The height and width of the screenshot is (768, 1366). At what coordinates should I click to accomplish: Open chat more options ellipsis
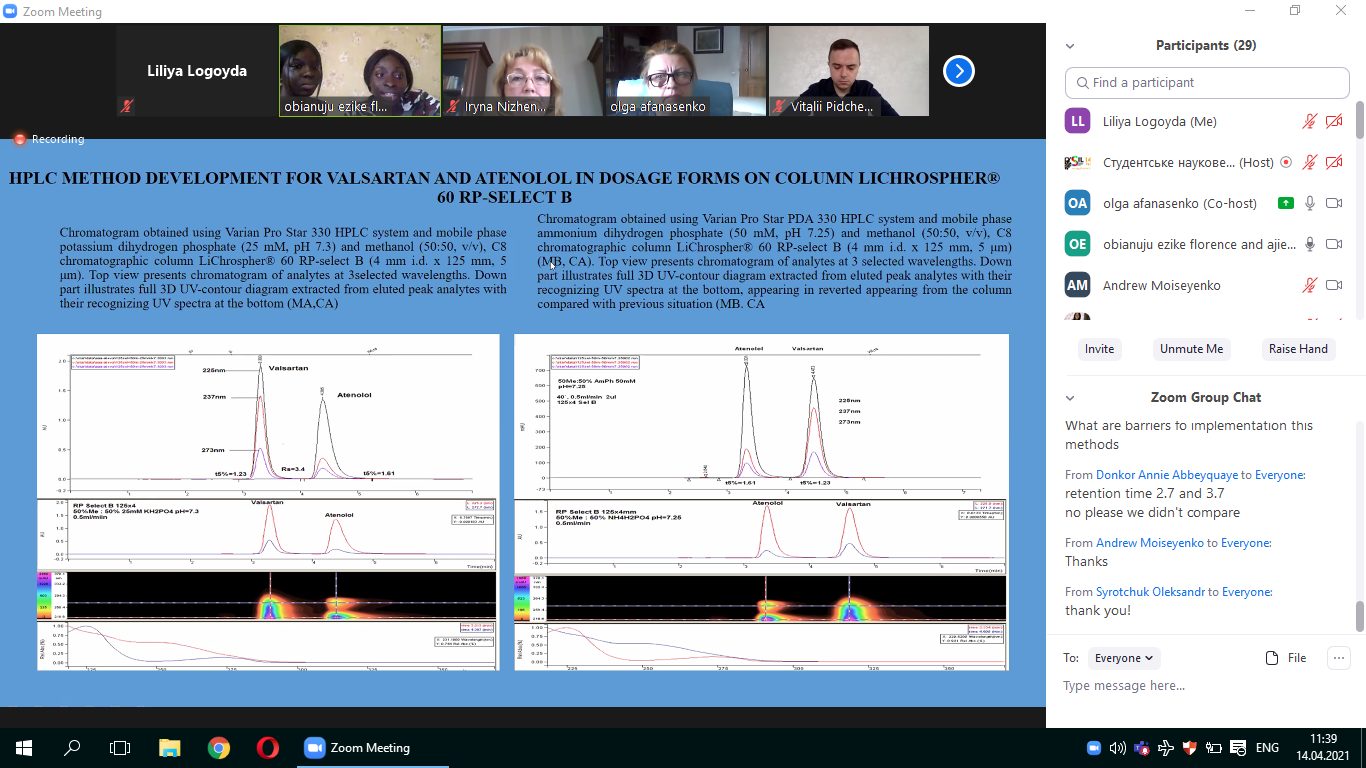click(x=1338, y=658)
